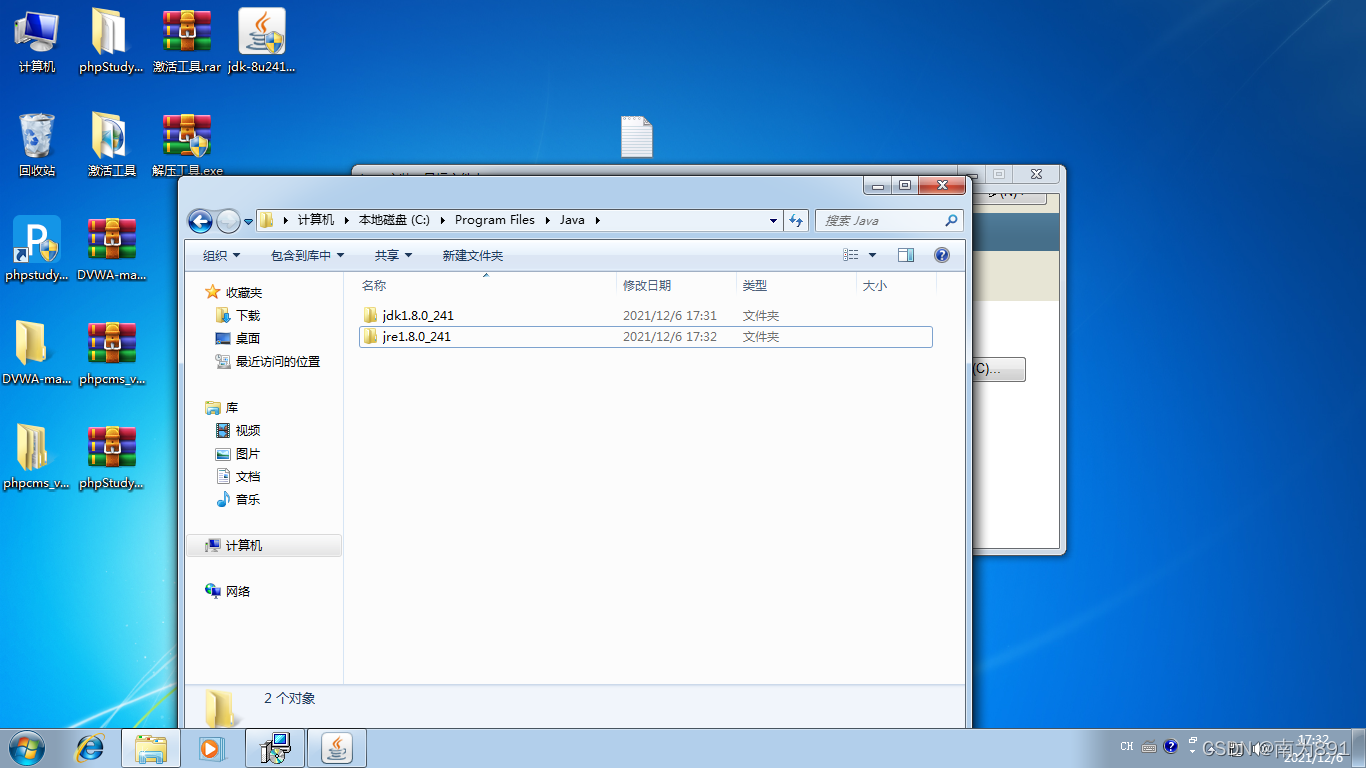This screenshot has height=768, width=1366.
Task: Click Program Files in address bar
Action: pyautogui.click(x=495, y=220)
